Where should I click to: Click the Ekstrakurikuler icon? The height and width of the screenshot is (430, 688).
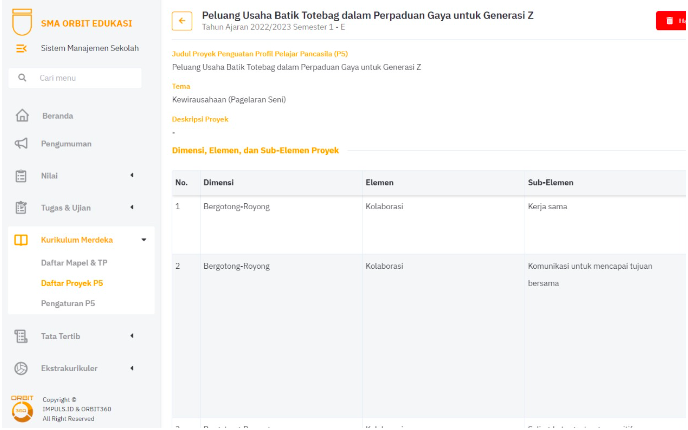[21, 368]
